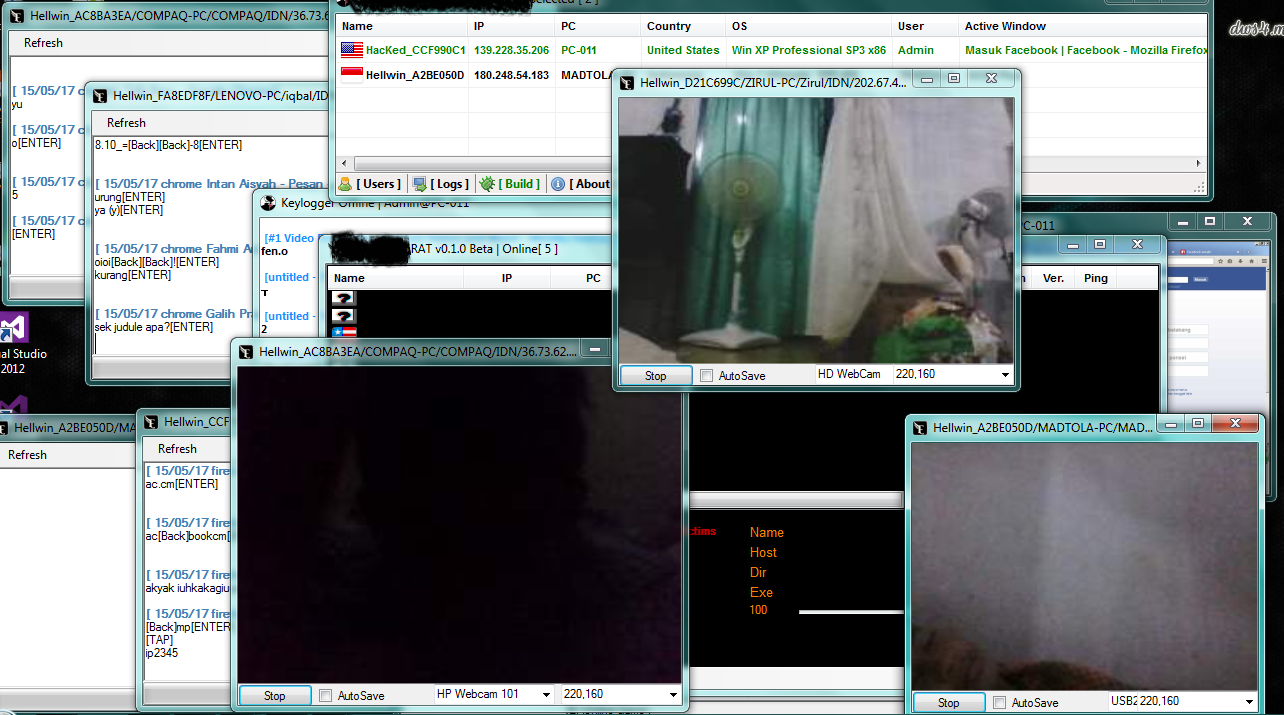The height and width of the screenshot is (715, 1284).
Task: Close the ZIRUL-PC webcam window
Action: (991, 78)
